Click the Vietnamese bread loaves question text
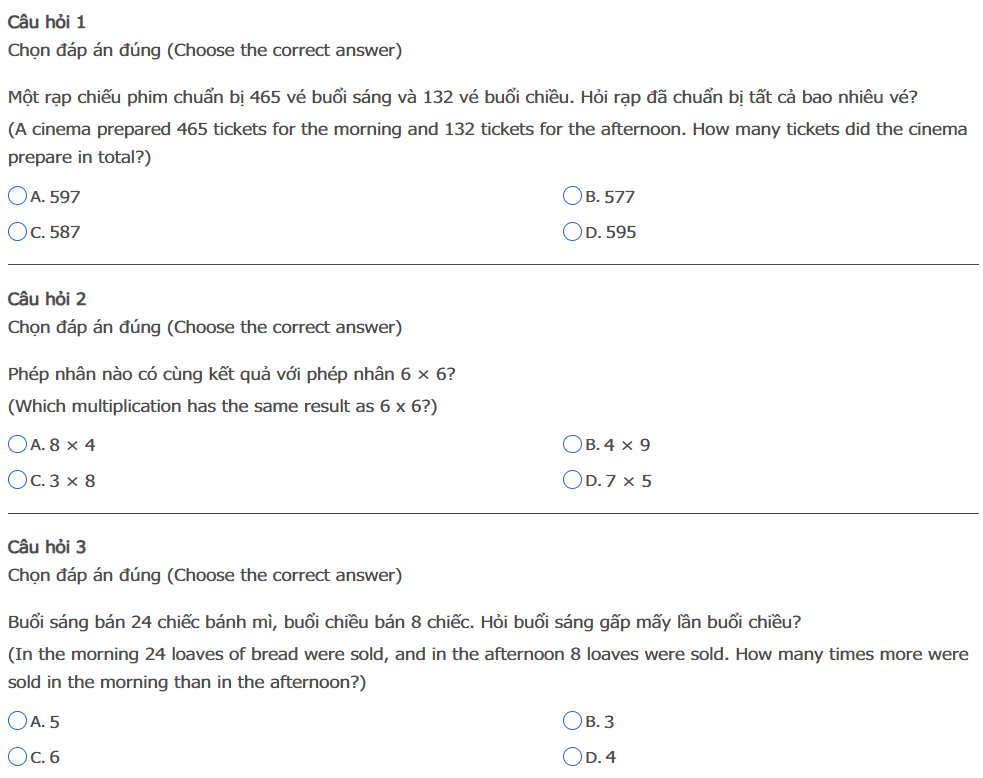The image size is (983, 778). pyautogui.click(x=404, y=622)
